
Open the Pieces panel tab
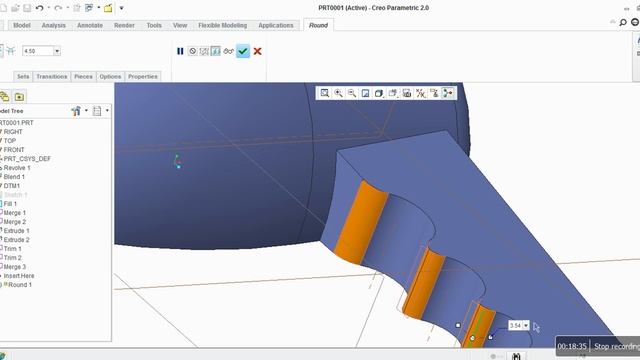(83, 76)
